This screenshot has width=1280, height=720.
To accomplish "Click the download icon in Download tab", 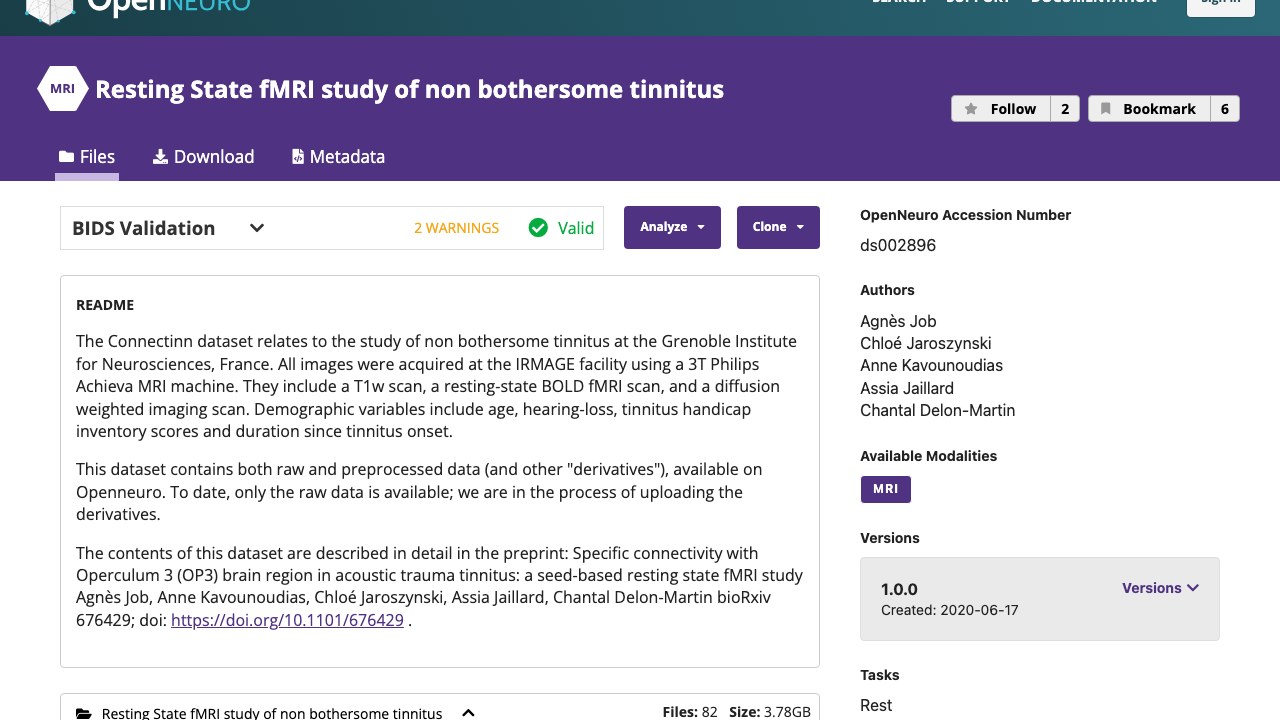I will tap(160, 157).
